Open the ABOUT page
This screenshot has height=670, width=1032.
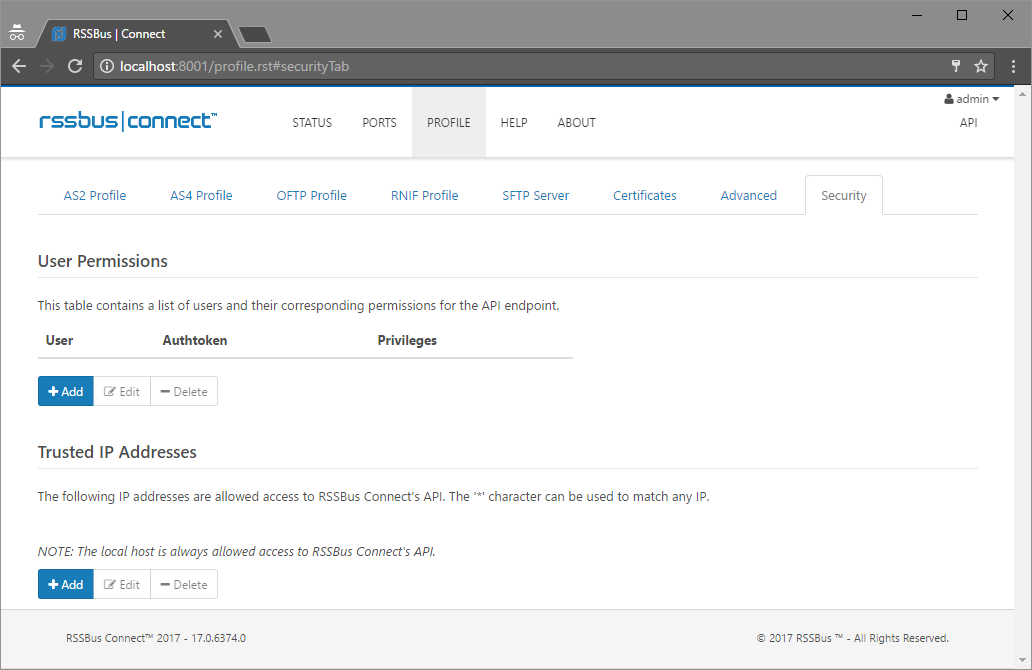tap(577, 122)
